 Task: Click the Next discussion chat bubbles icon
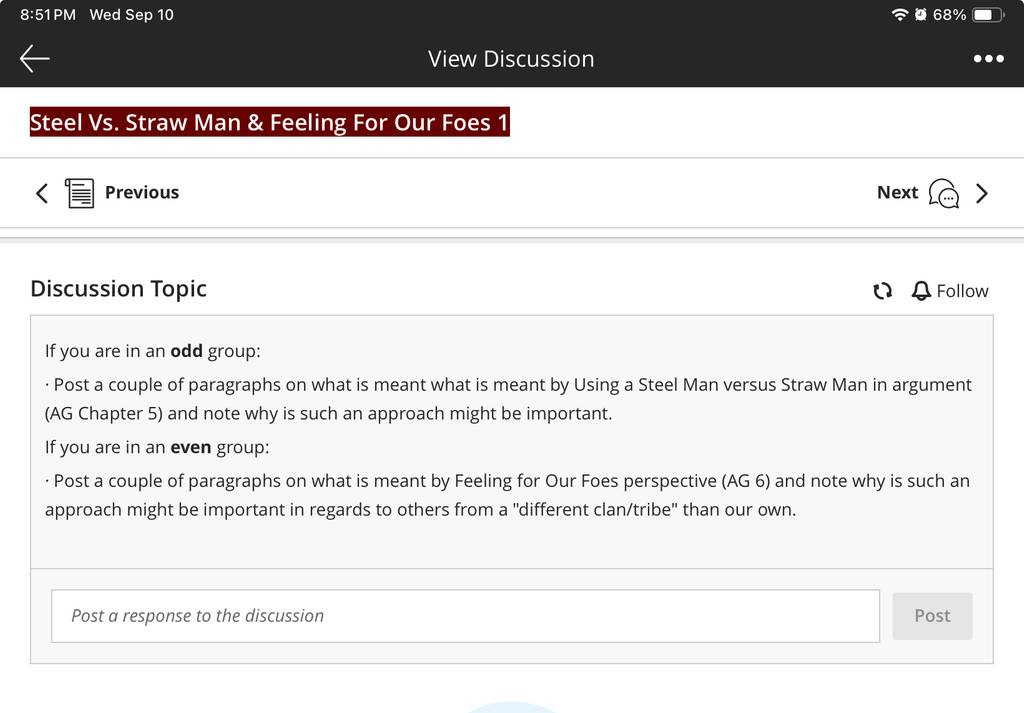tap(944, 193)
